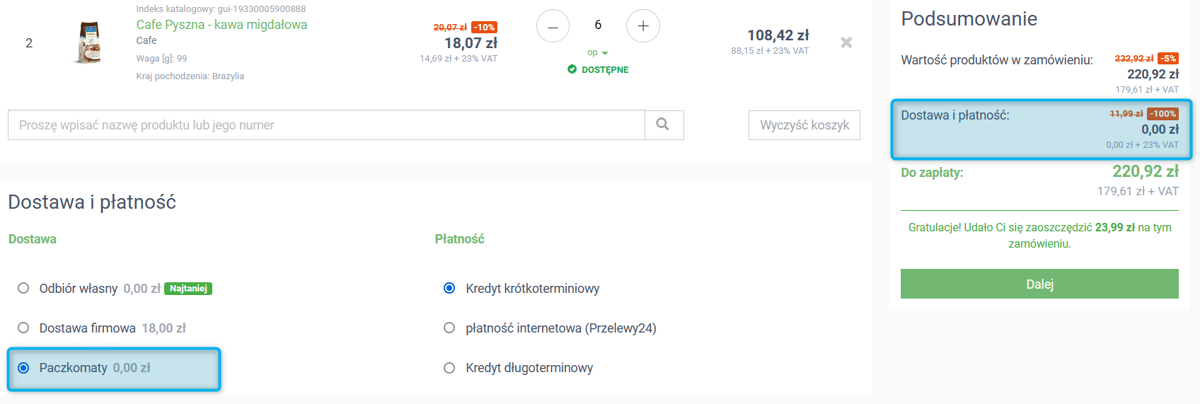Click the -10% discount badge
This screenshot has height=404, width=1200.
(483, 27)
